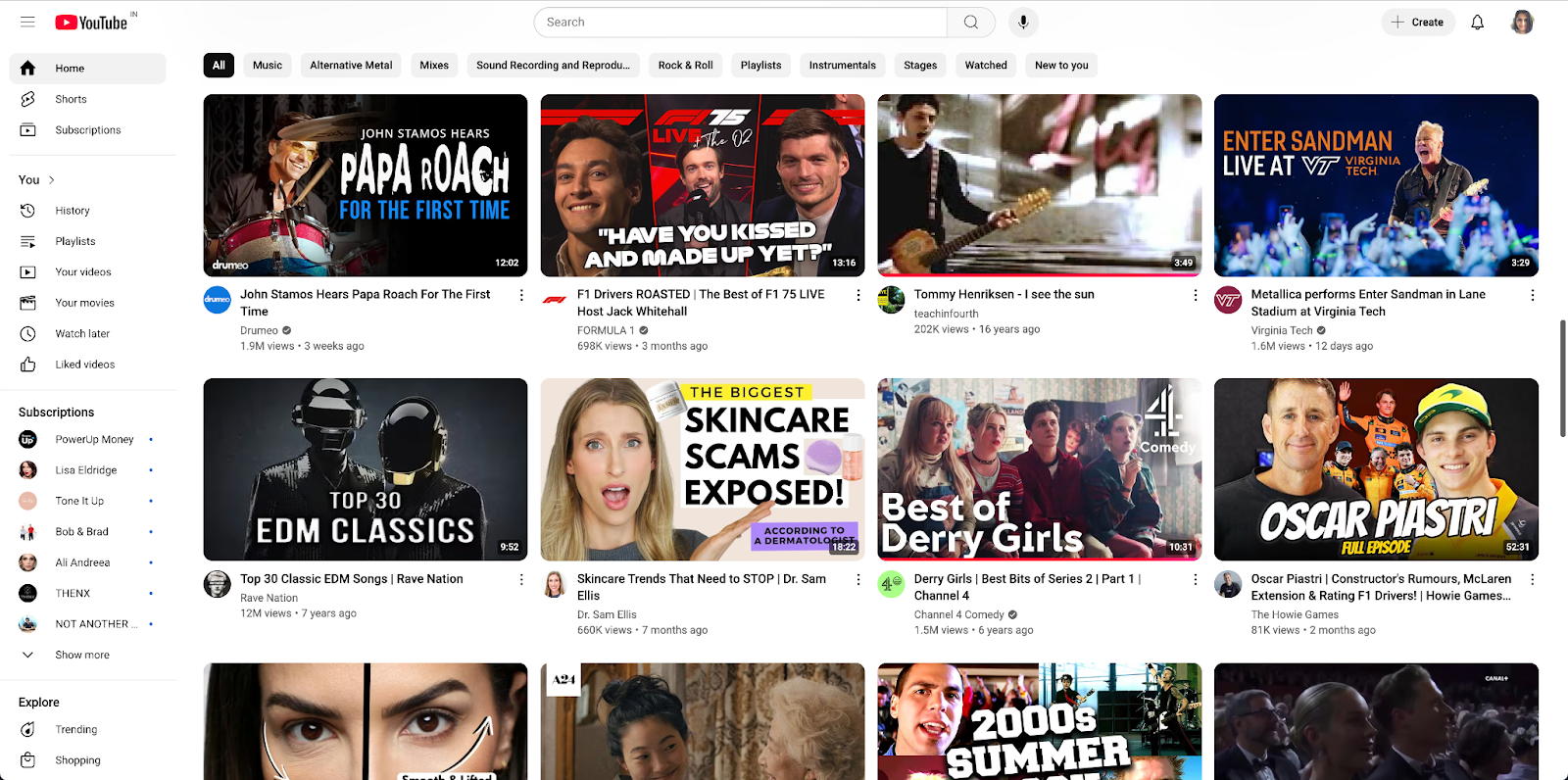Open options menu for Top 30 Classic EDM video
Viewport: 1568px width, 780px height.
click(x=521, y=580)
